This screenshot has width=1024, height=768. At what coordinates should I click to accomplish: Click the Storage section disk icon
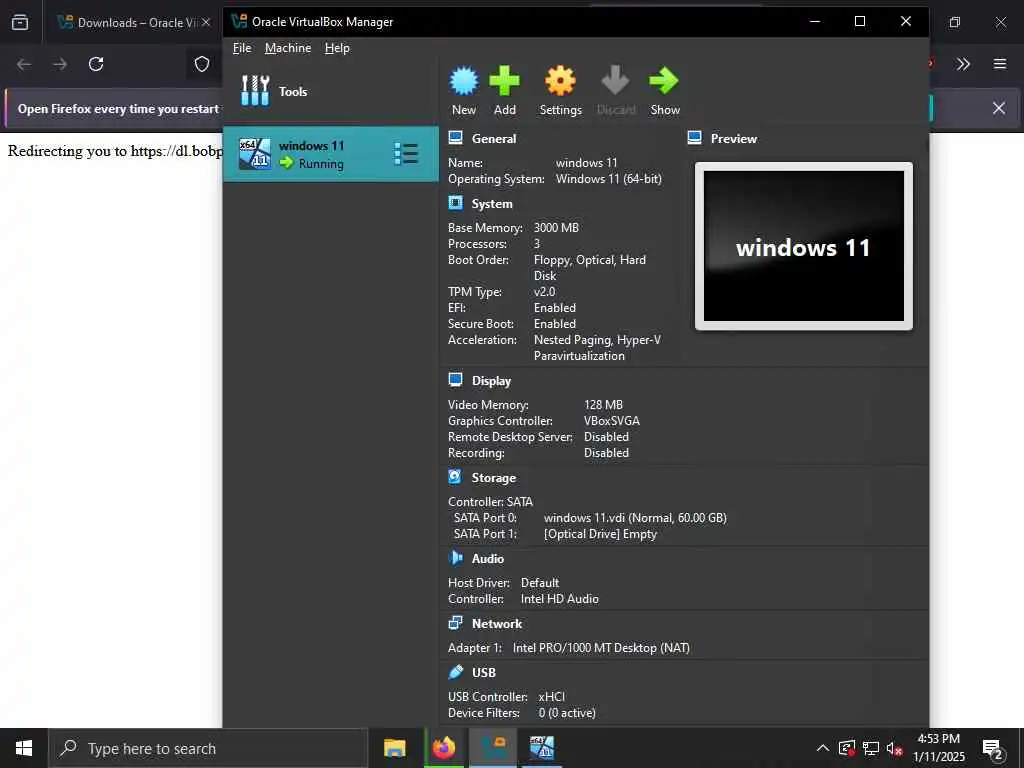pos(455,477)
